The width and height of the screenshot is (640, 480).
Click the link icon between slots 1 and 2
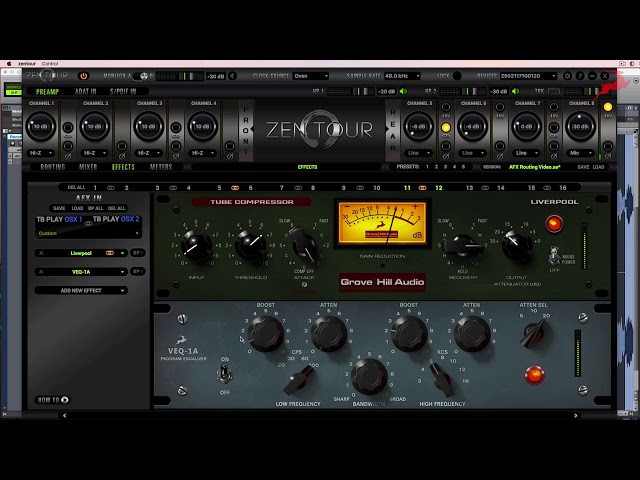click(111, 188)
